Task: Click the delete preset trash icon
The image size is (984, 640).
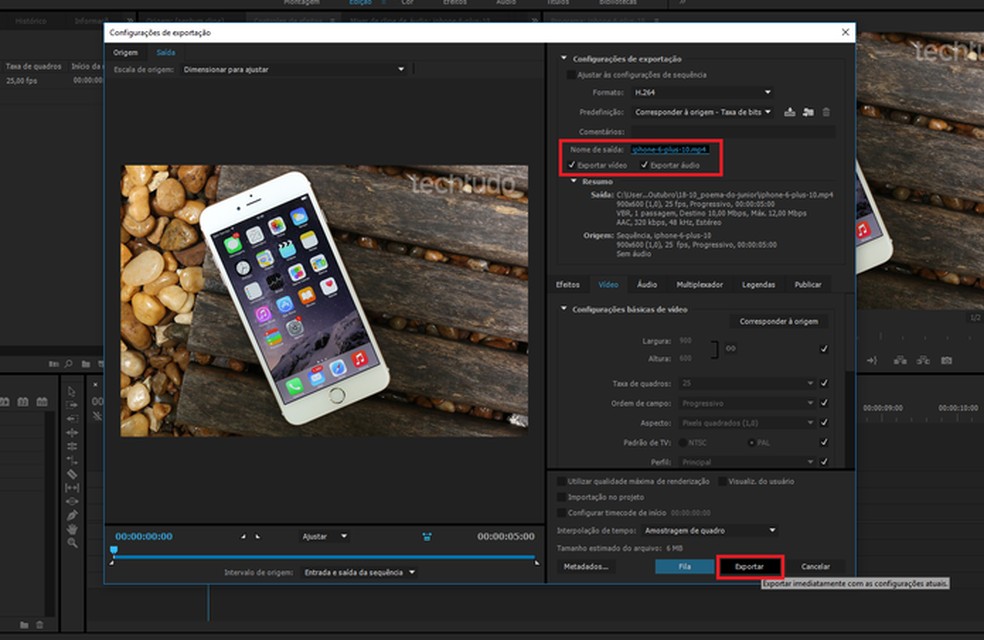Action: pyautogui.click(x=827, y=112)
